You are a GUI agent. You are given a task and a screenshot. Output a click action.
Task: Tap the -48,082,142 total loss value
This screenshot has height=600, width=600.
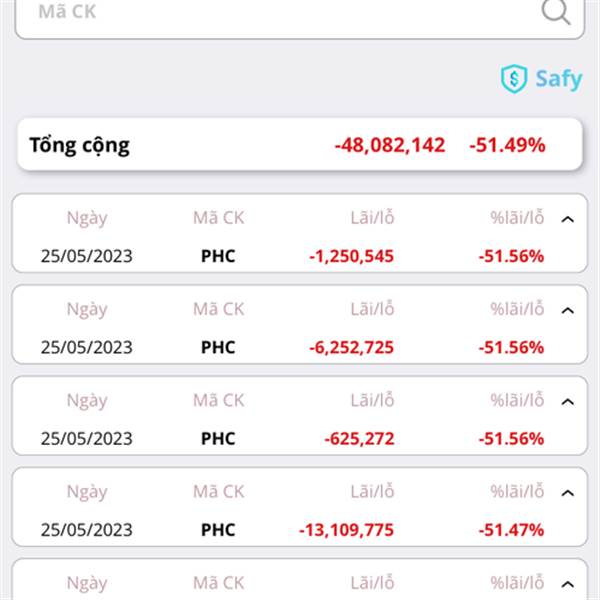click(x=390, y=145)
